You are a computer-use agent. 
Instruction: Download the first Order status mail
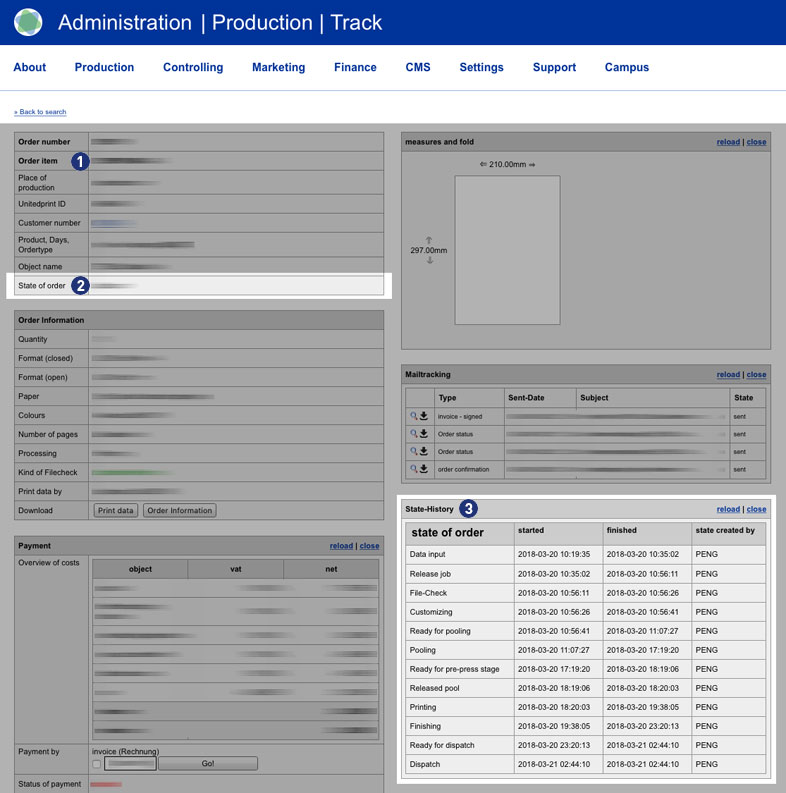pyautogui.click(x=424, y=434)
